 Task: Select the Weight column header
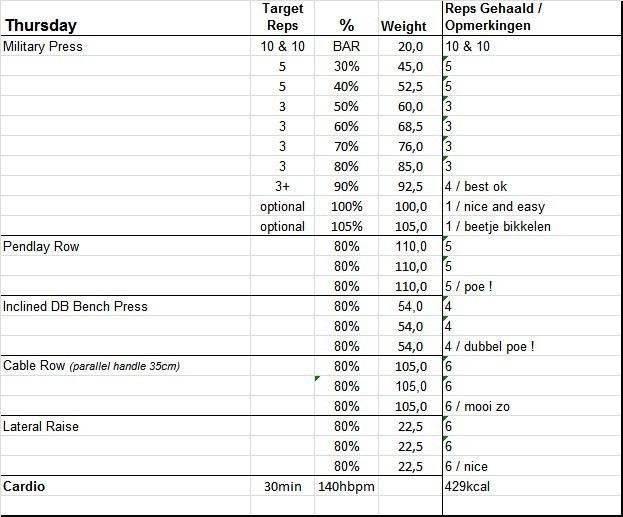404,26
